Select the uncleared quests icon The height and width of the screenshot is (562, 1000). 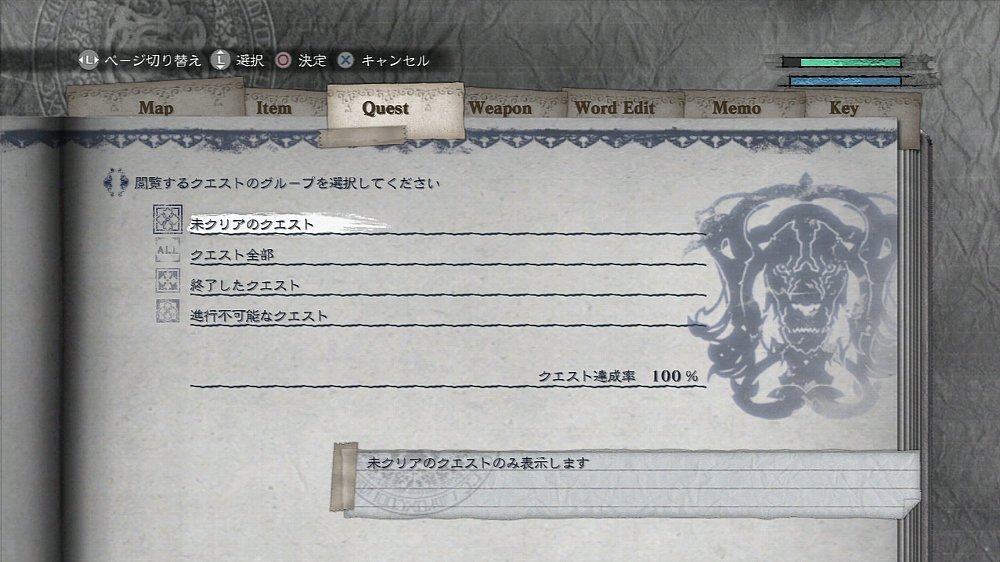168,219
